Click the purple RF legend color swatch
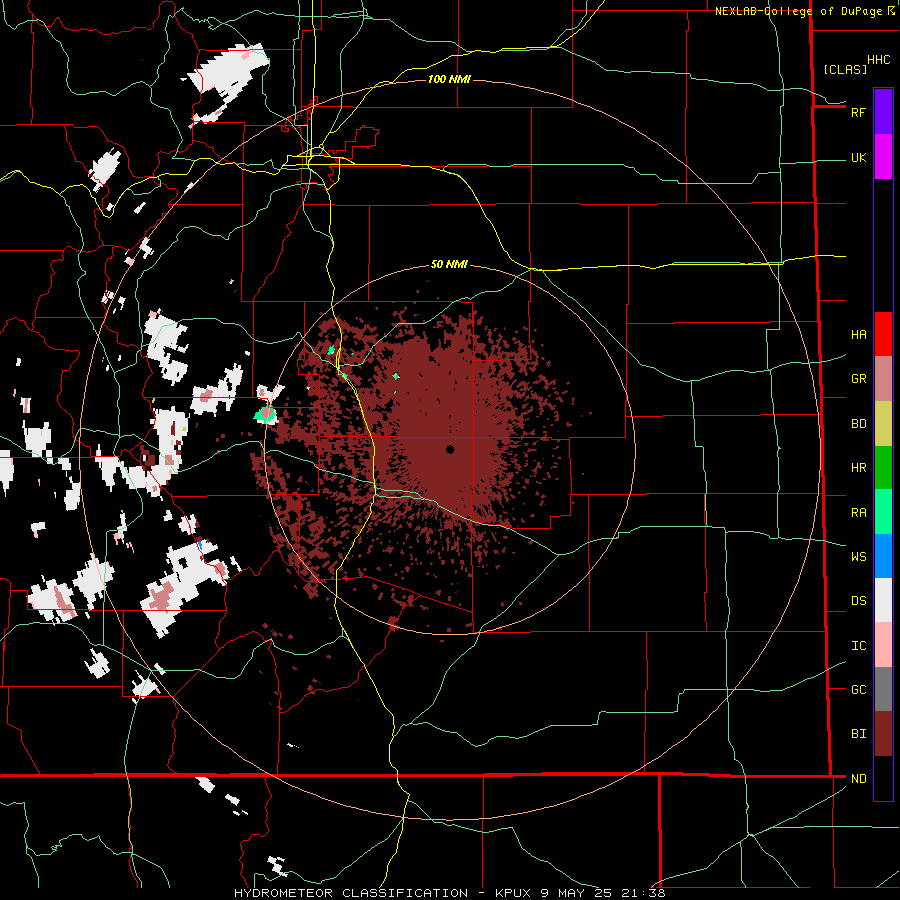 883,112
